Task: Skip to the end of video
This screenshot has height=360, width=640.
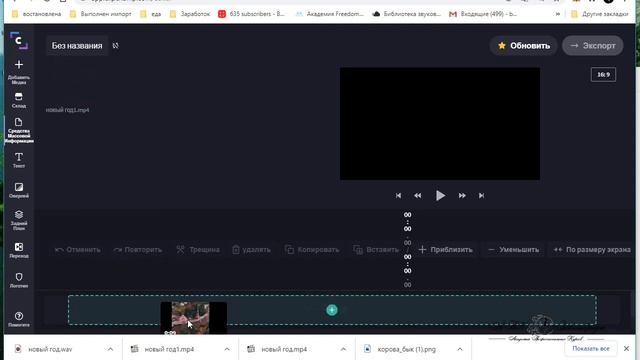Action: pyautogui.click(x=481, y=196)
